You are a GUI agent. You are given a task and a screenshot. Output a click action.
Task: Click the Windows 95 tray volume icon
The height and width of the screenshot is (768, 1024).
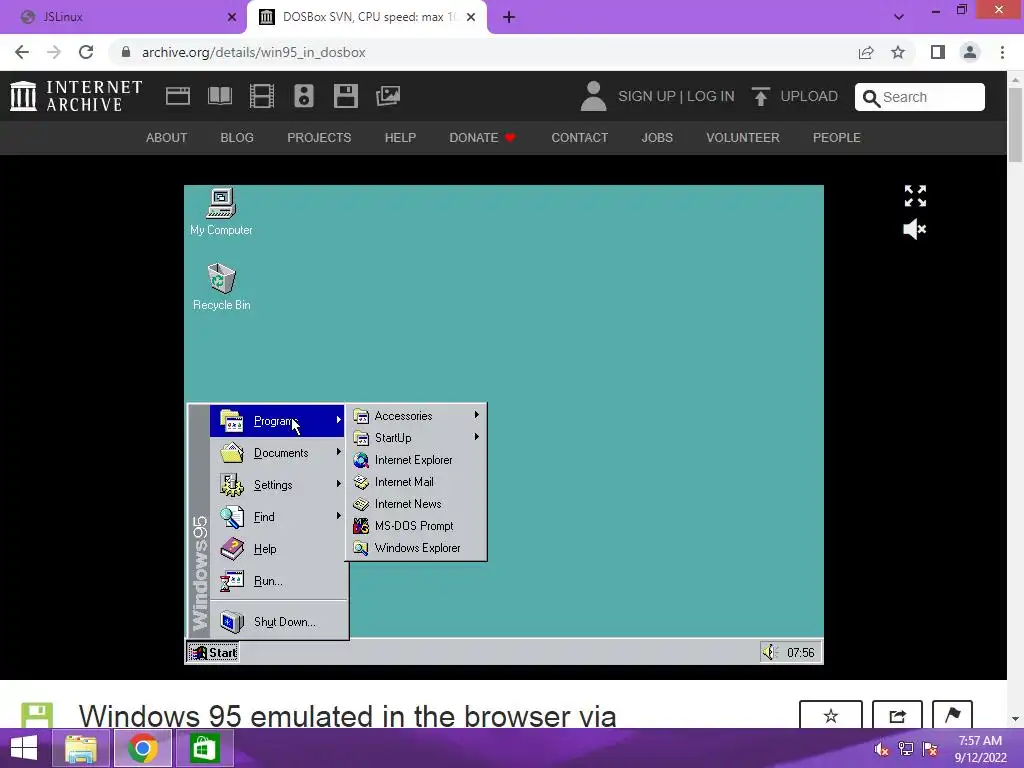[x=770, y=652]
